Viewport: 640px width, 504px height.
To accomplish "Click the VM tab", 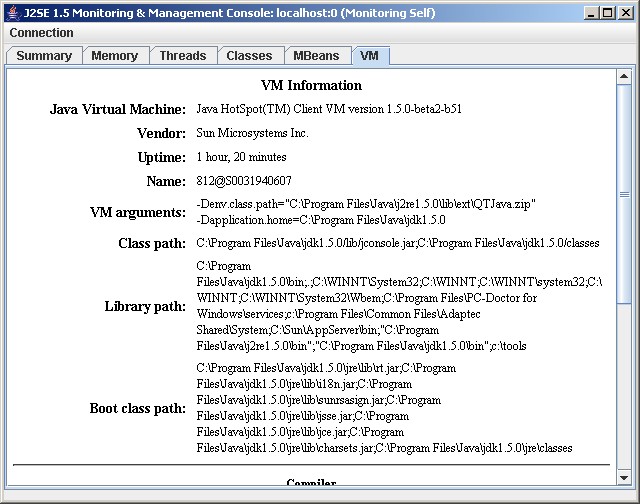I will click(370, 56).
